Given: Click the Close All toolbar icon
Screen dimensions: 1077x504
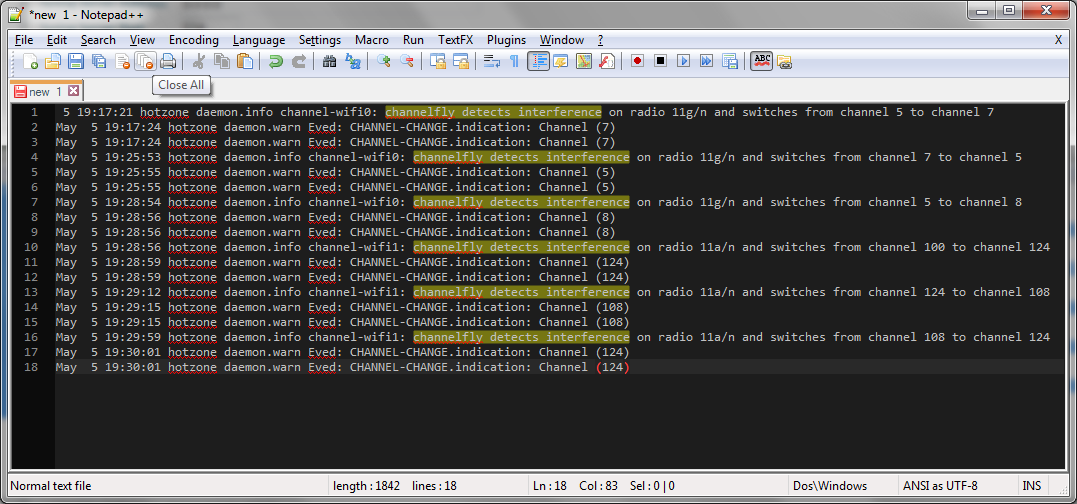Looking at the screenshot, I should coord(146,62).
